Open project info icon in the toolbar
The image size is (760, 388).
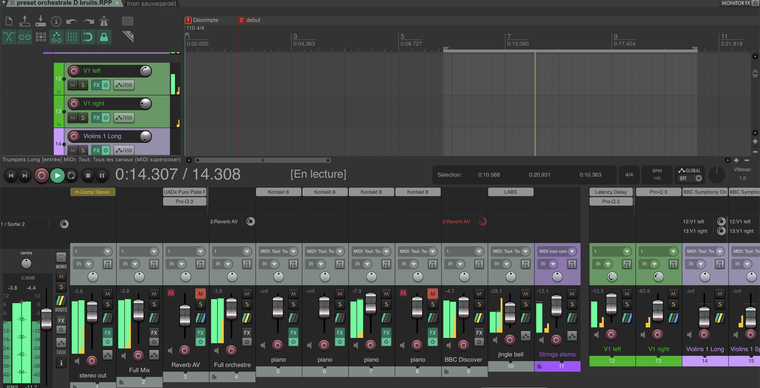pos(56,21)
